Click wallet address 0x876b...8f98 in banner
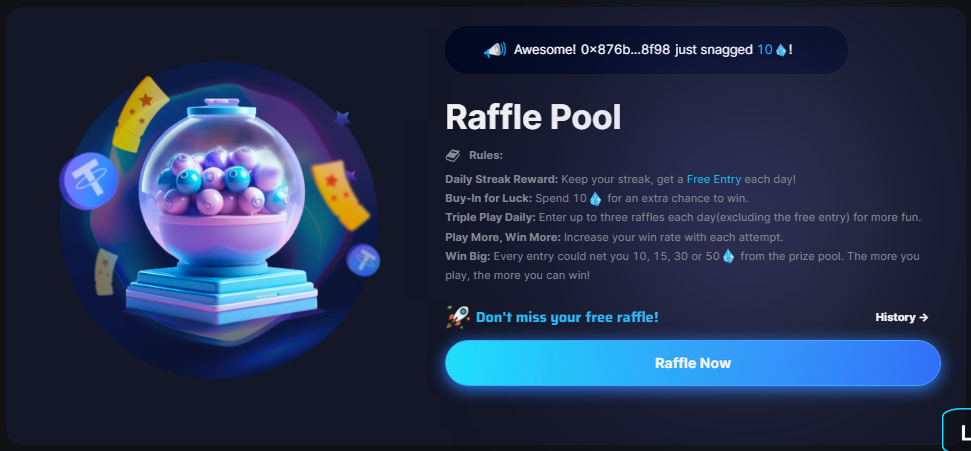Viewport: 971px width, 451px height. coord(625,50)
